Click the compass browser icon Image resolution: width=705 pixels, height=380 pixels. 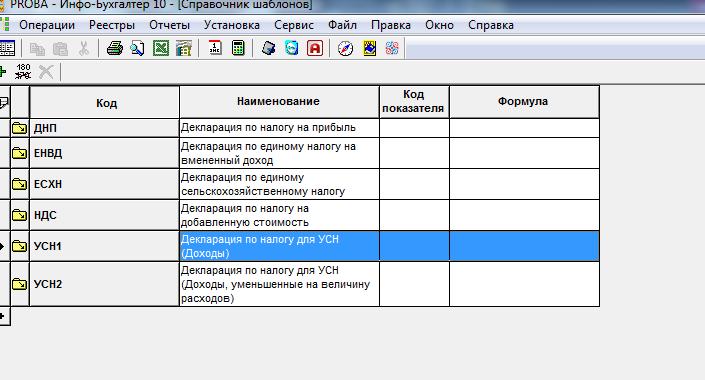point(345,48)
